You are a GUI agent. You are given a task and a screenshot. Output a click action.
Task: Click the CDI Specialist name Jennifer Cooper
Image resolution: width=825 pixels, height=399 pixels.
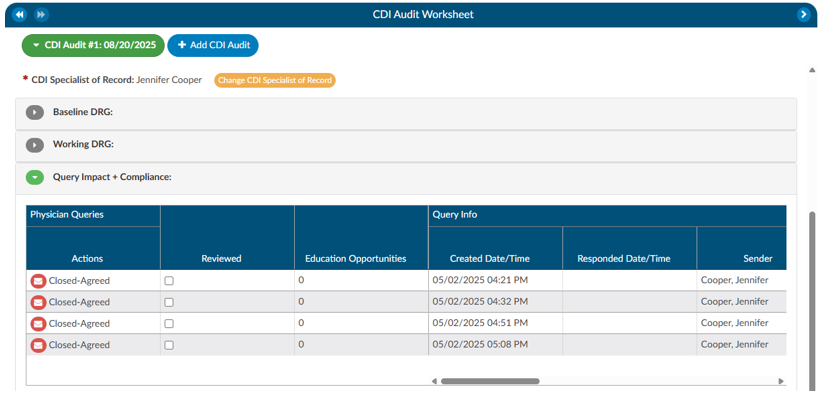169,80
